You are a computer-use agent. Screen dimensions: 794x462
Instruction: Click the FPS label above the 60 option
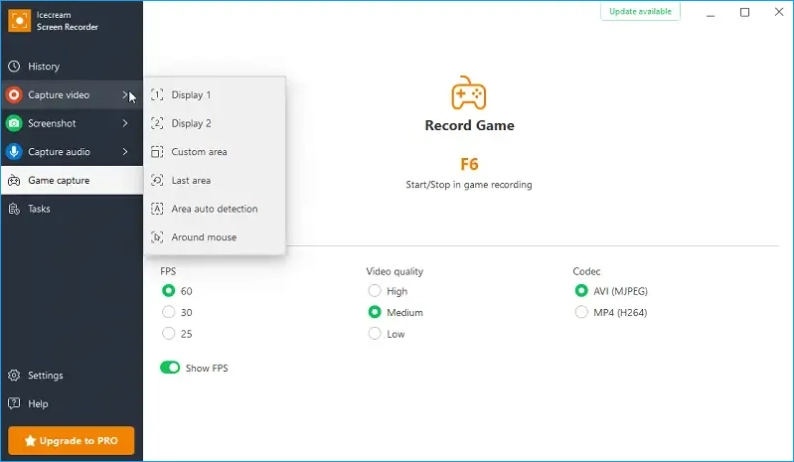click(x=168, y=272)
